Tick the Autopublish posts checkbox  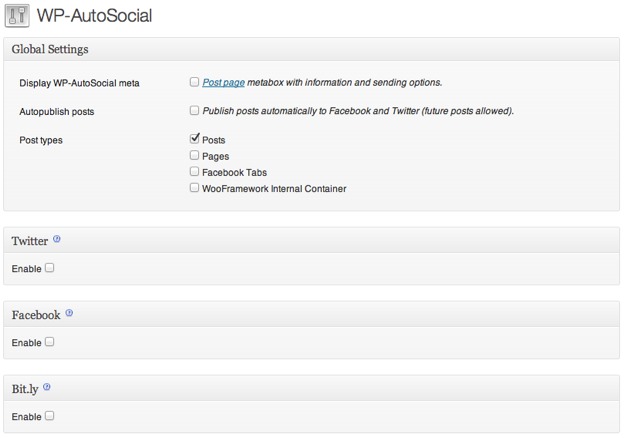click(x=194, y=111)
